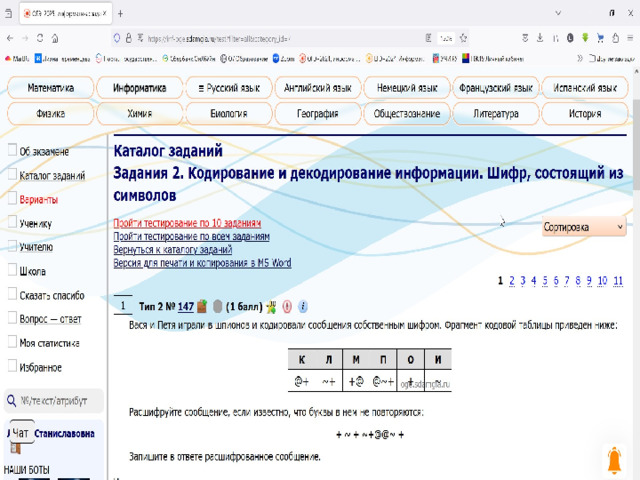The height and width of the screenshot is (480, 640).
Task: Toggle the Варианты checkbox
Action: (x=12, y=198)
